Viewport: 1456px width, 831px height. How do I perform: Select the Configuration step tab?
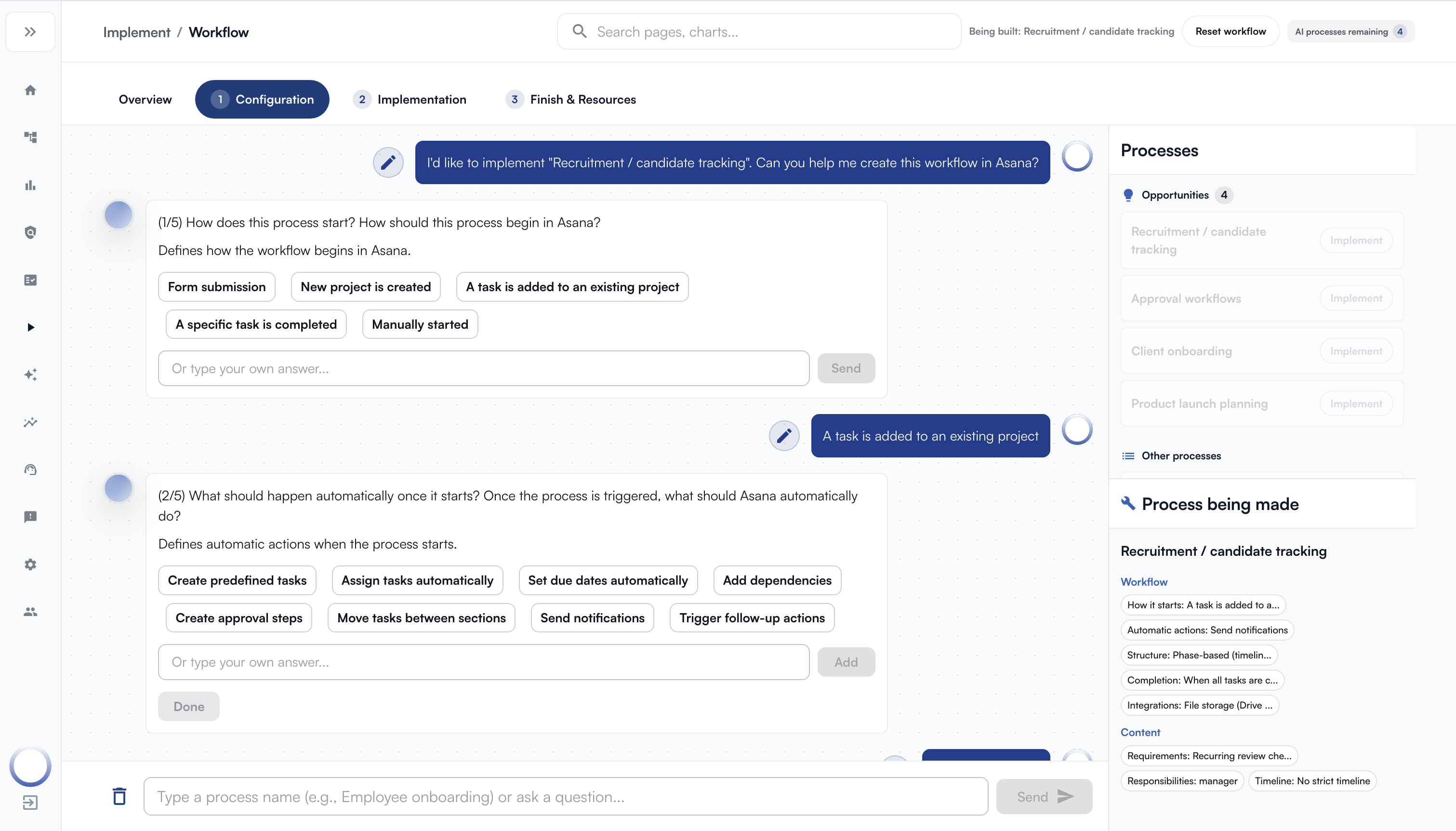[262, 99]
